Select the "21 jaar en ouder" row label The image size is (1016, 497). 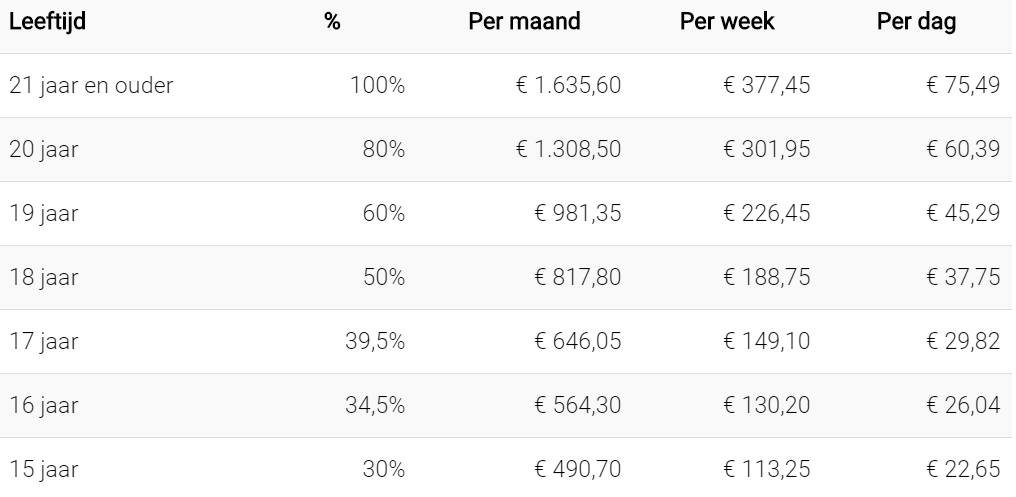(91, 86)
